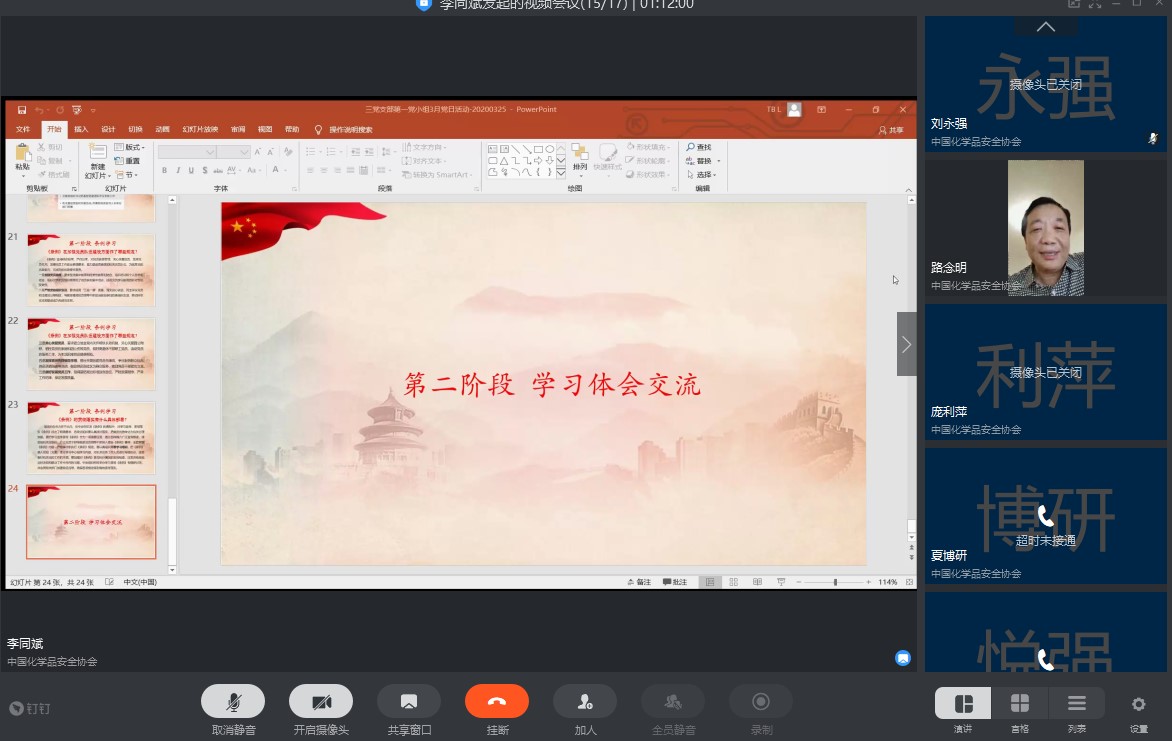Expand the font name dropdown in ribbon
Screen dimensions: 1172x741
point(210,152)
